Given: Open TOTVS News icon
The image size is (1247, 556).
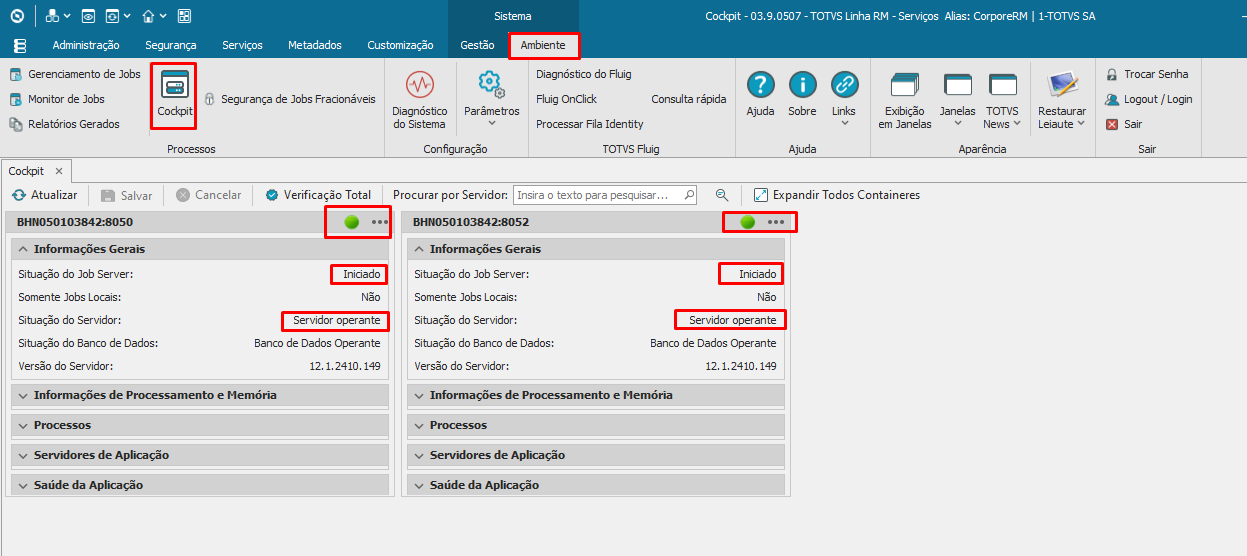Looking at the screenshot, I should point(1003,85).
